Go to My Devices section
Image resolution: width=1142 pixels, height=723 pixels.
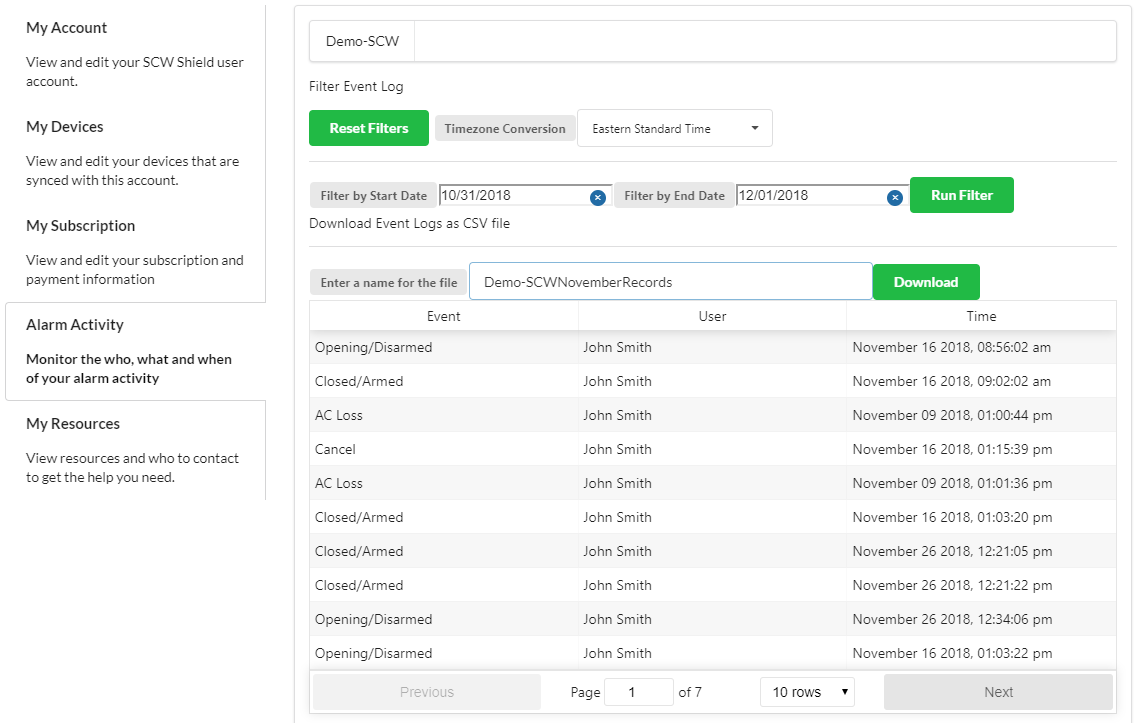(65, 127)
